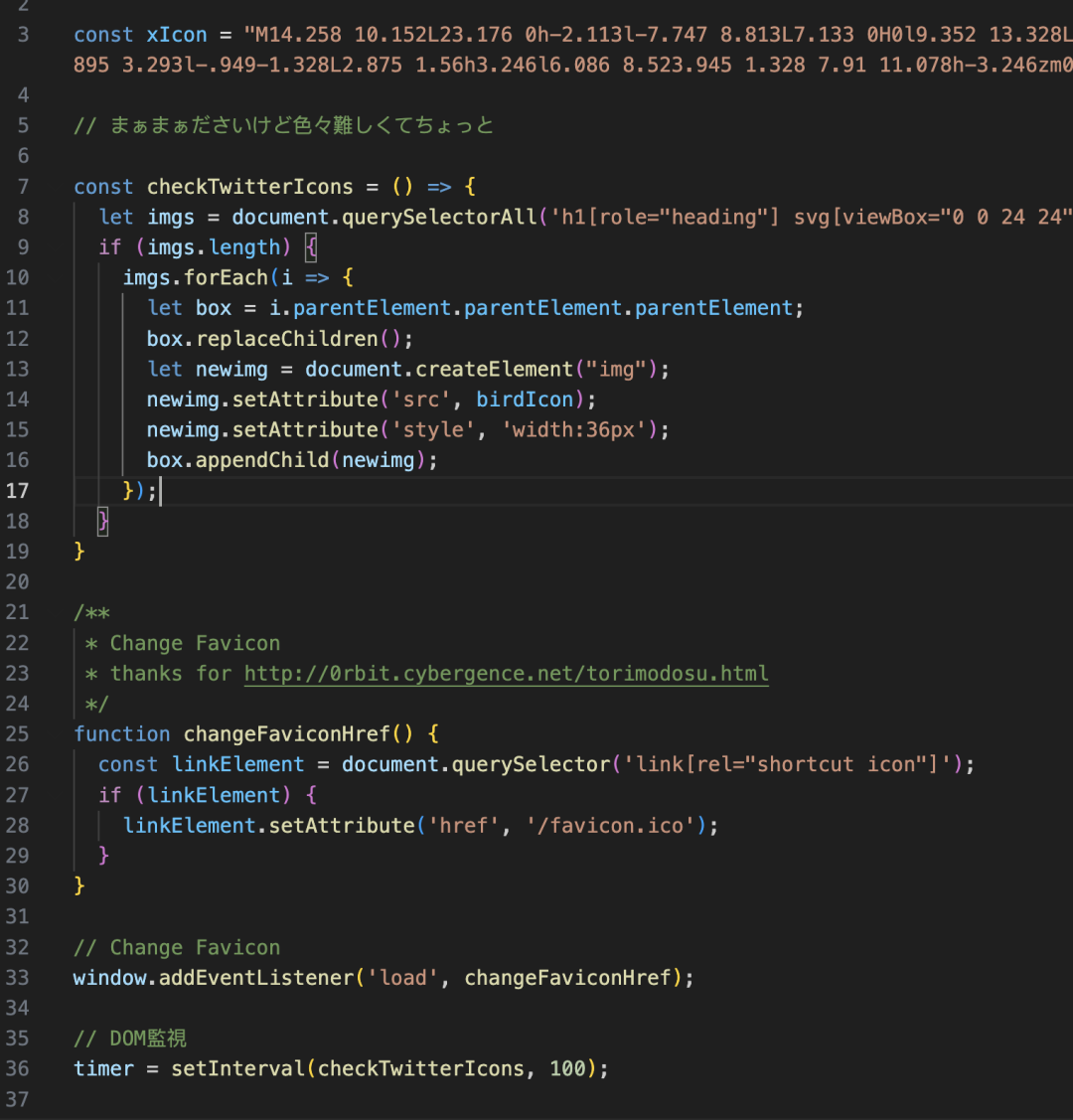Click line number 36 in gutter
1073x1120 pixels.
17,1068
